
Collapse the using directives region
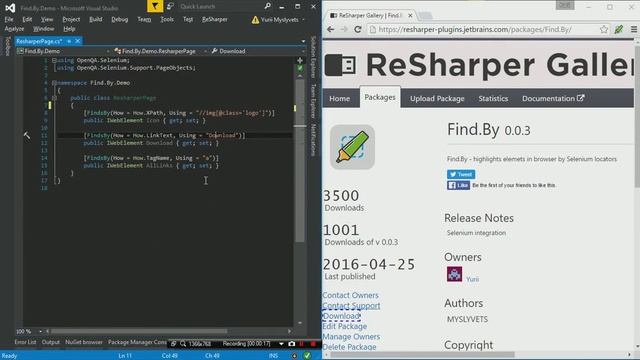click(x=54, y=60)
